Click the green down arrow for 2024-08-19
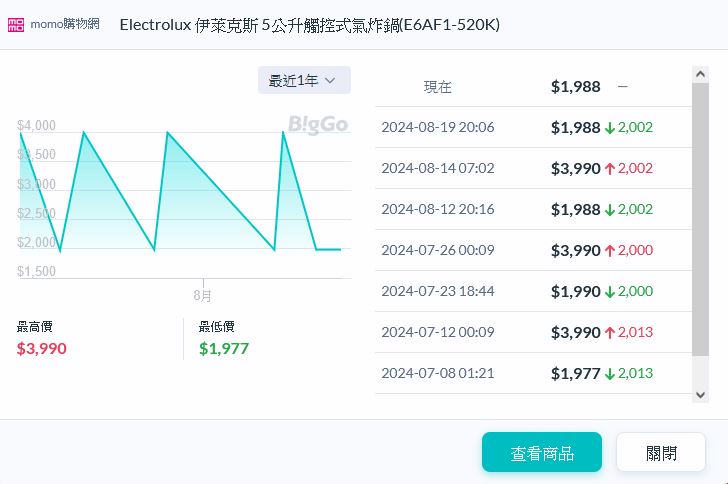The height and width of the screenshot is (484, 728). (x=610, y=128)
